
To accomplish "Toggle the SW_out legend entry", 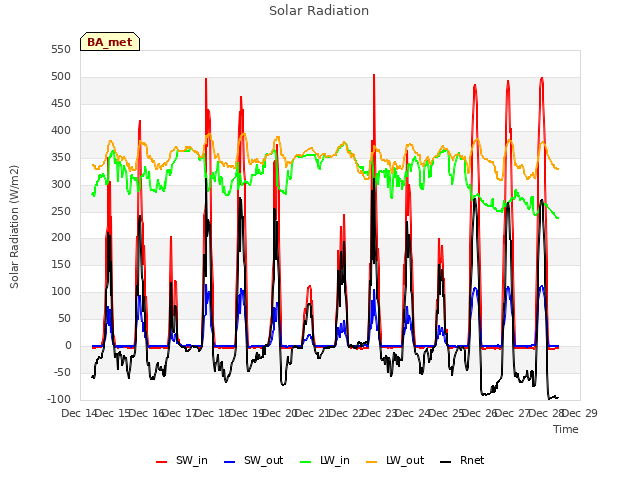I will click(x=253, y=460).
